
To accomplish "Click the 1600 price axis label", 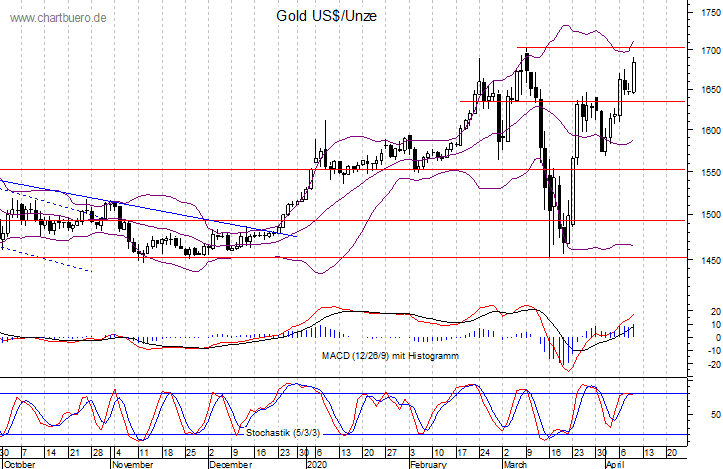I will pos(707,130).
